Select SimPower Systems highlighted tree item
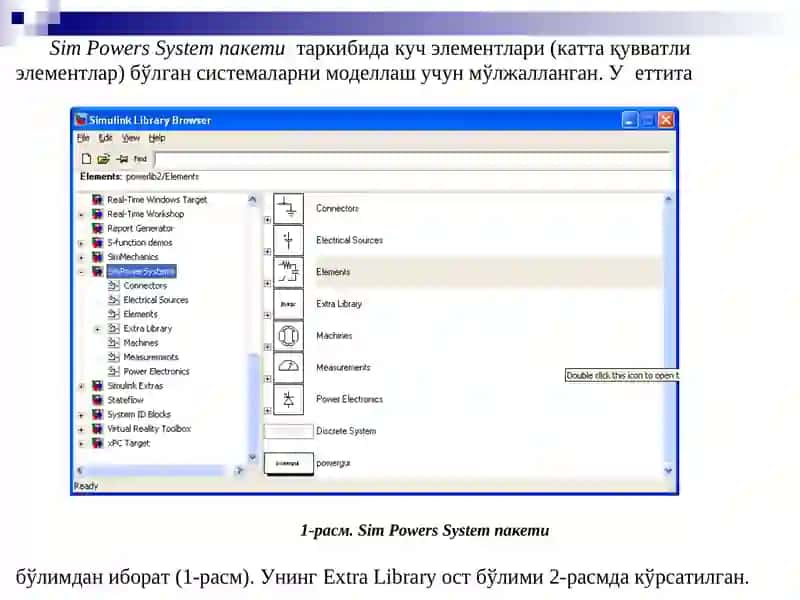This screenshot has width=800, height=600. 141,271
